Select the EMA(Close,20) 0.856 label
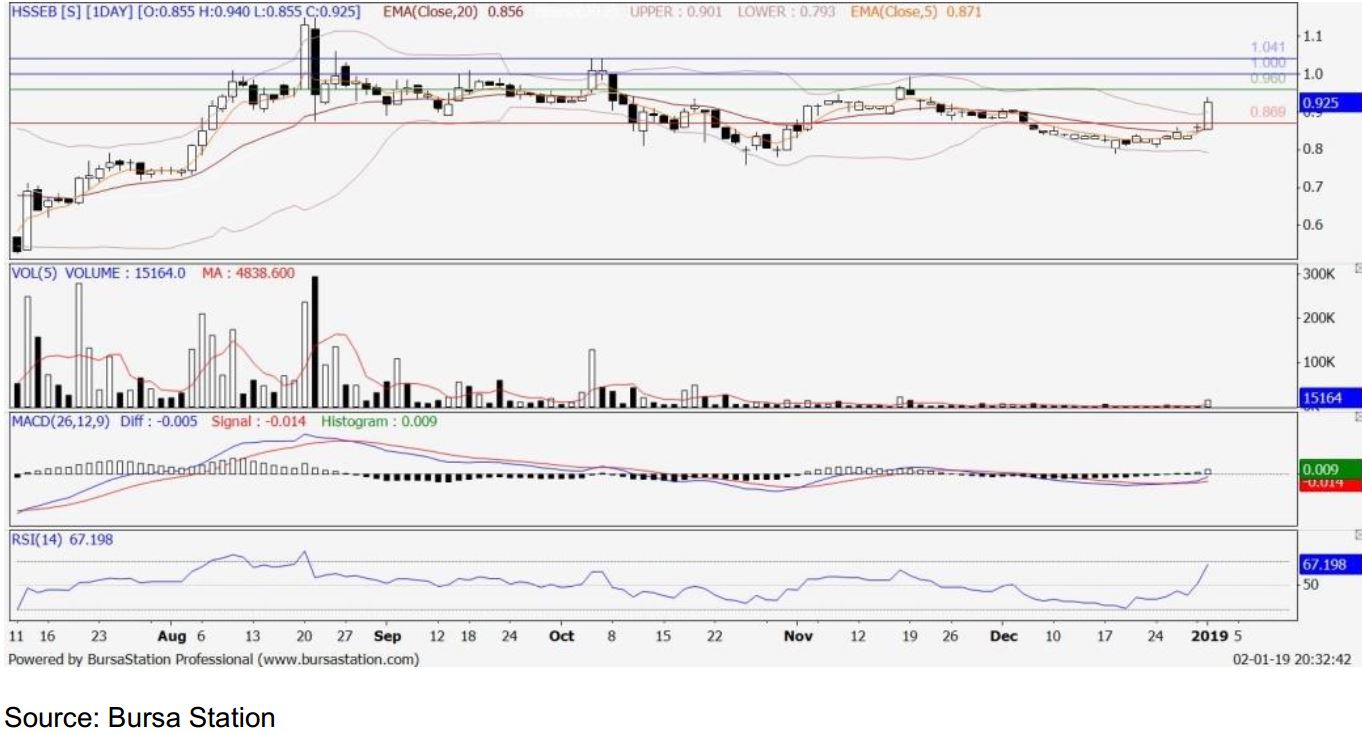1362x733 pixels. click(x=454, y=13)
